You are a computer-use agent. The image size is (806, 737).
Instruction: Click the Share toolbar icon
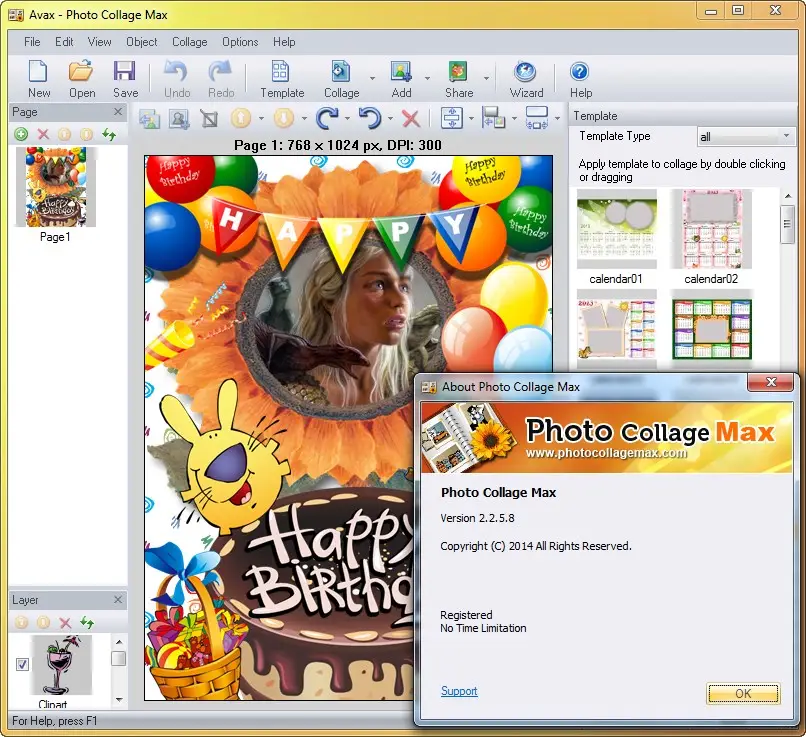coord(459,79)
